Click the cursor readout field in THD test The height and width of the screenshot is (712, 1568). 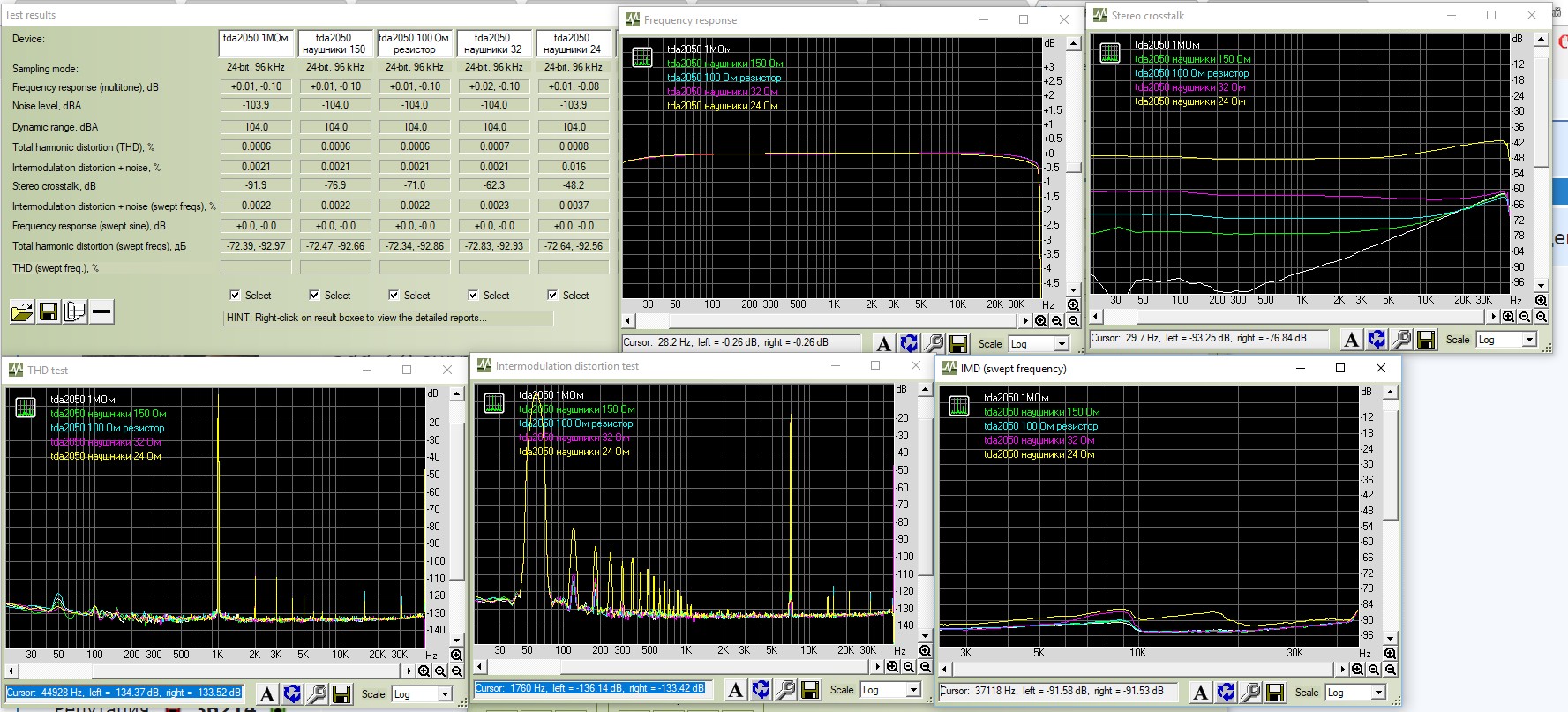(124, 693)
